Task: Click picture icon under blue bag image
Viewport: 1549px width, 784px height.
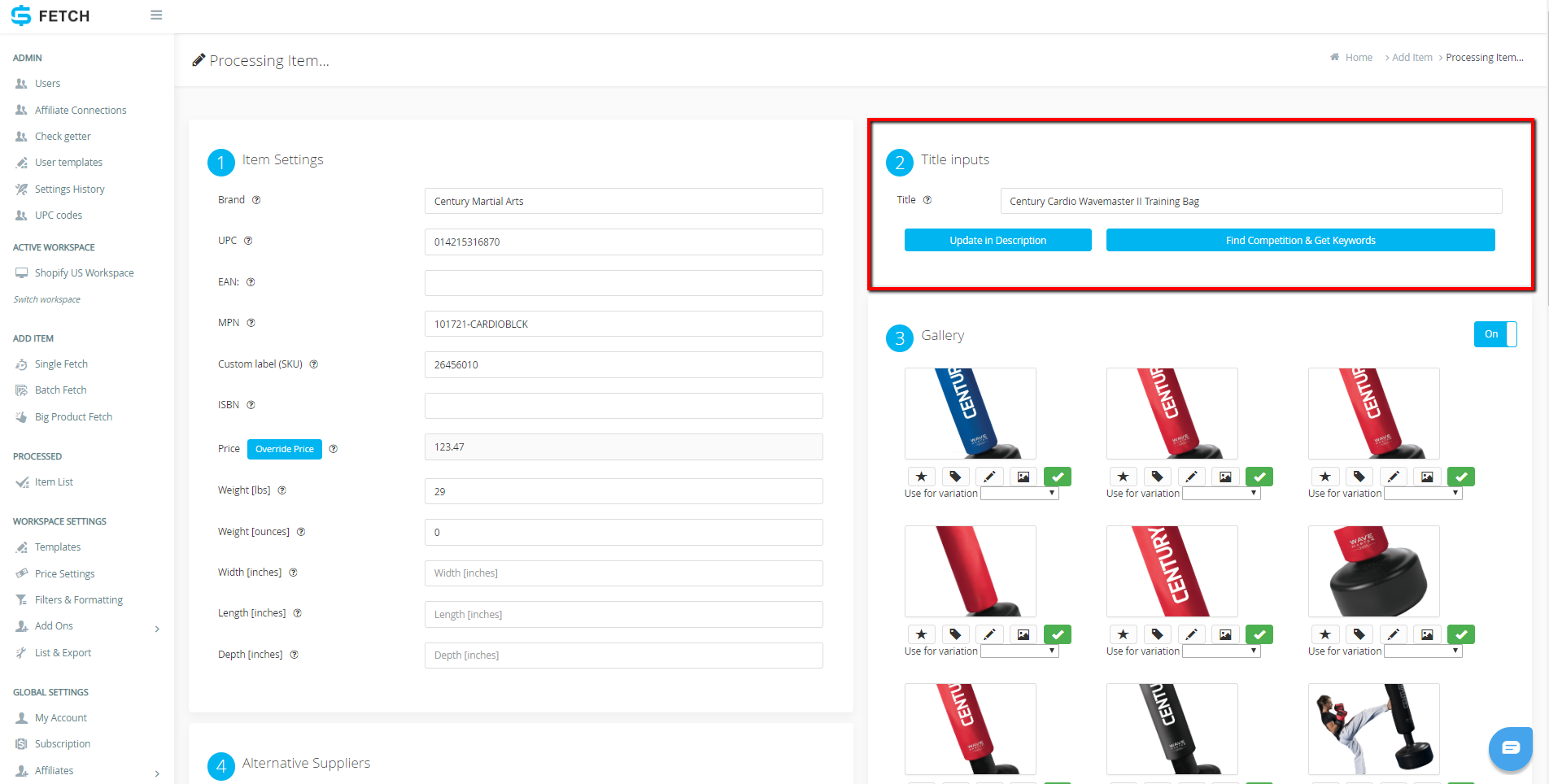Action: 1023,477
